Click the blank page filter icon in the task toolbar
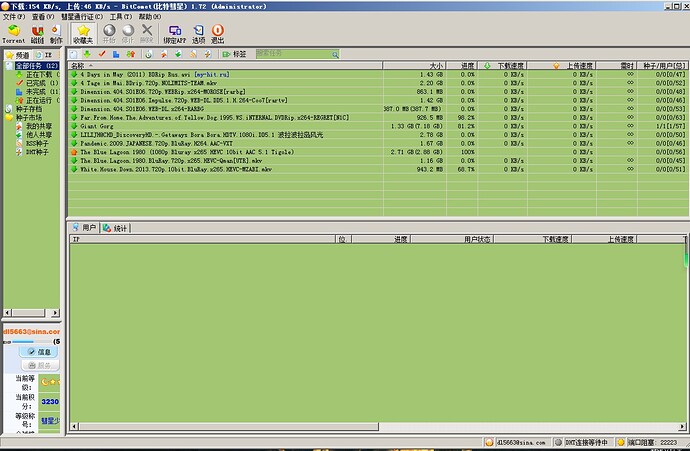The image size is (690, 451). (x=73, y=54)
